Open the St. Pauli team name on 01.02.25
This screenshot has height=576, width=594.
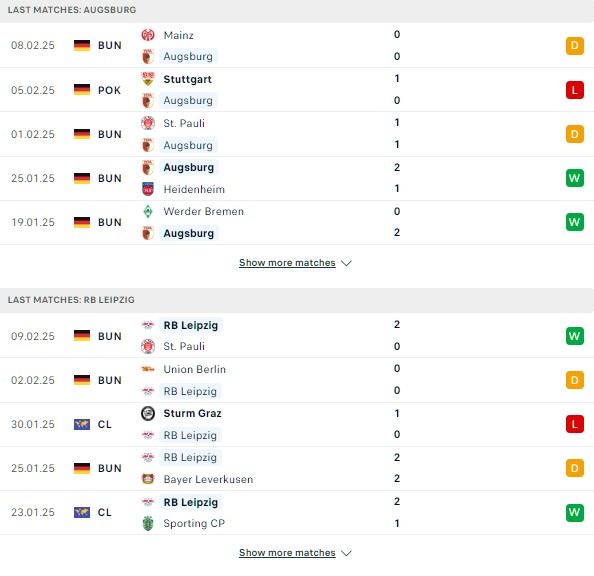[x=184, y=123]
